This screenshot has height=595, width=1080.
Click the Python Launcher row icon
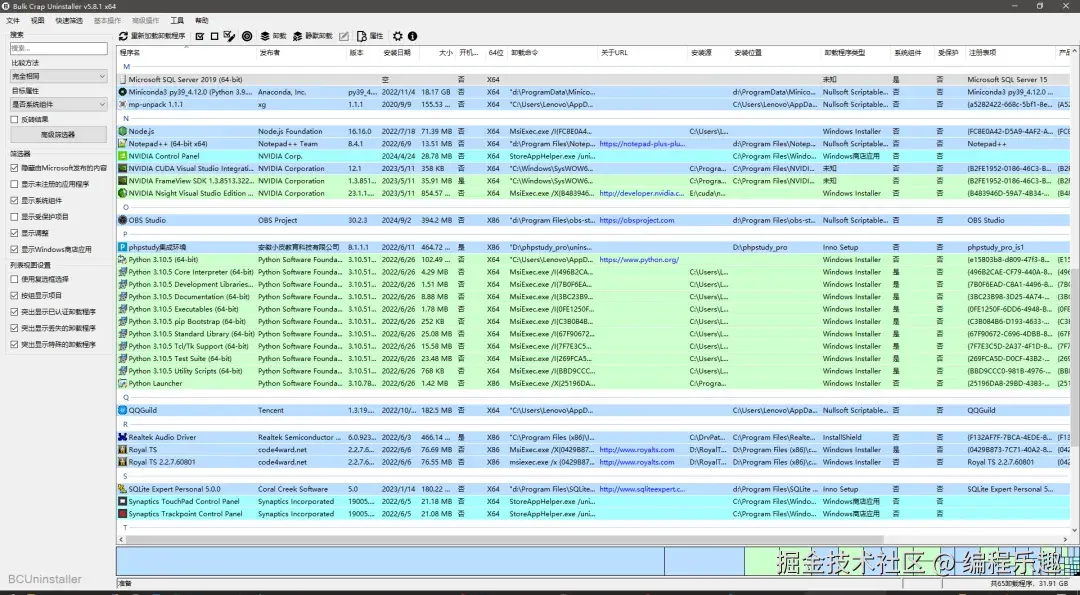tap(123, 383)
